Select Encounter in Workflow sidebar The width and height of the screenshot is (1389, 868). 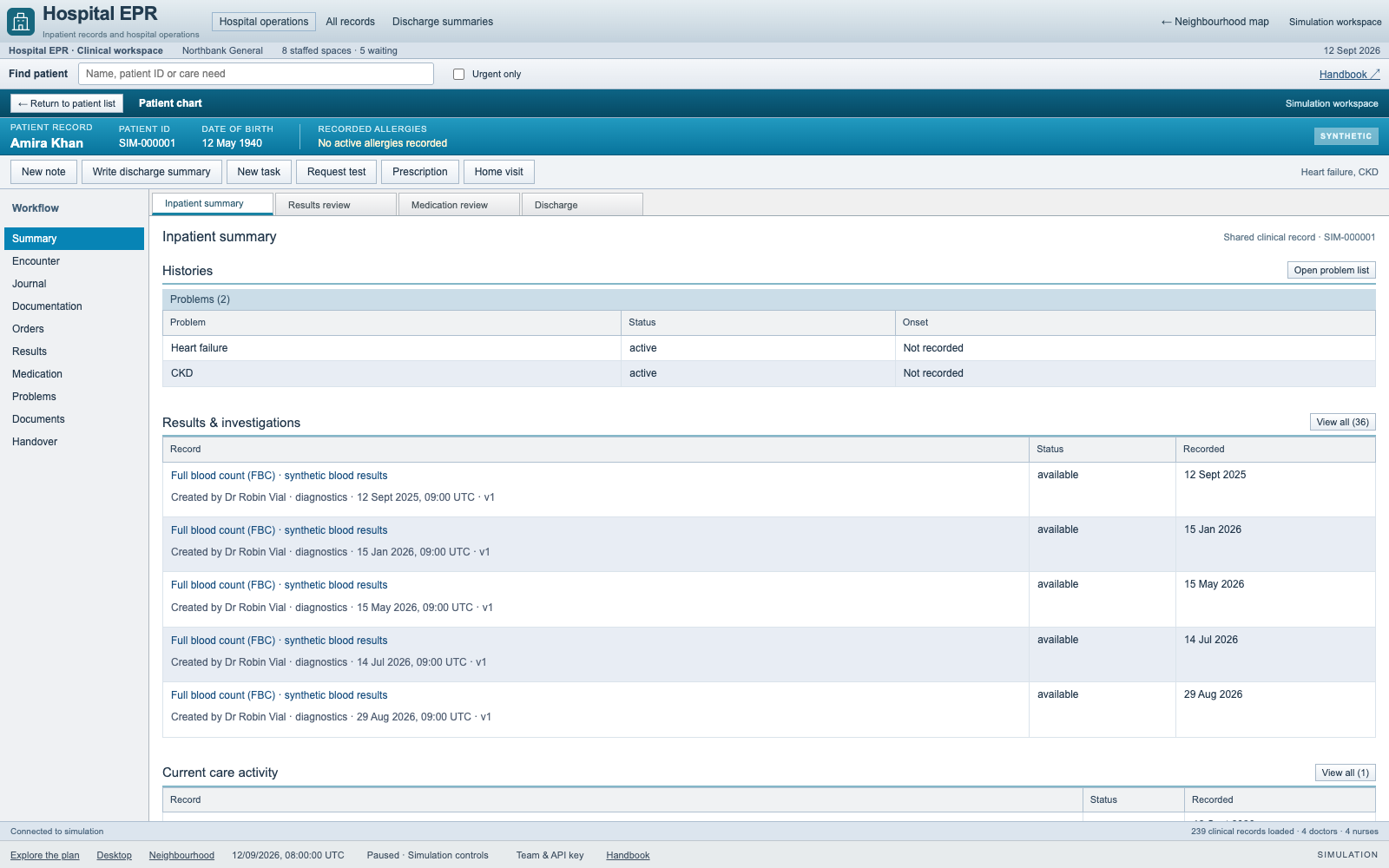click(x=74, y=261)
